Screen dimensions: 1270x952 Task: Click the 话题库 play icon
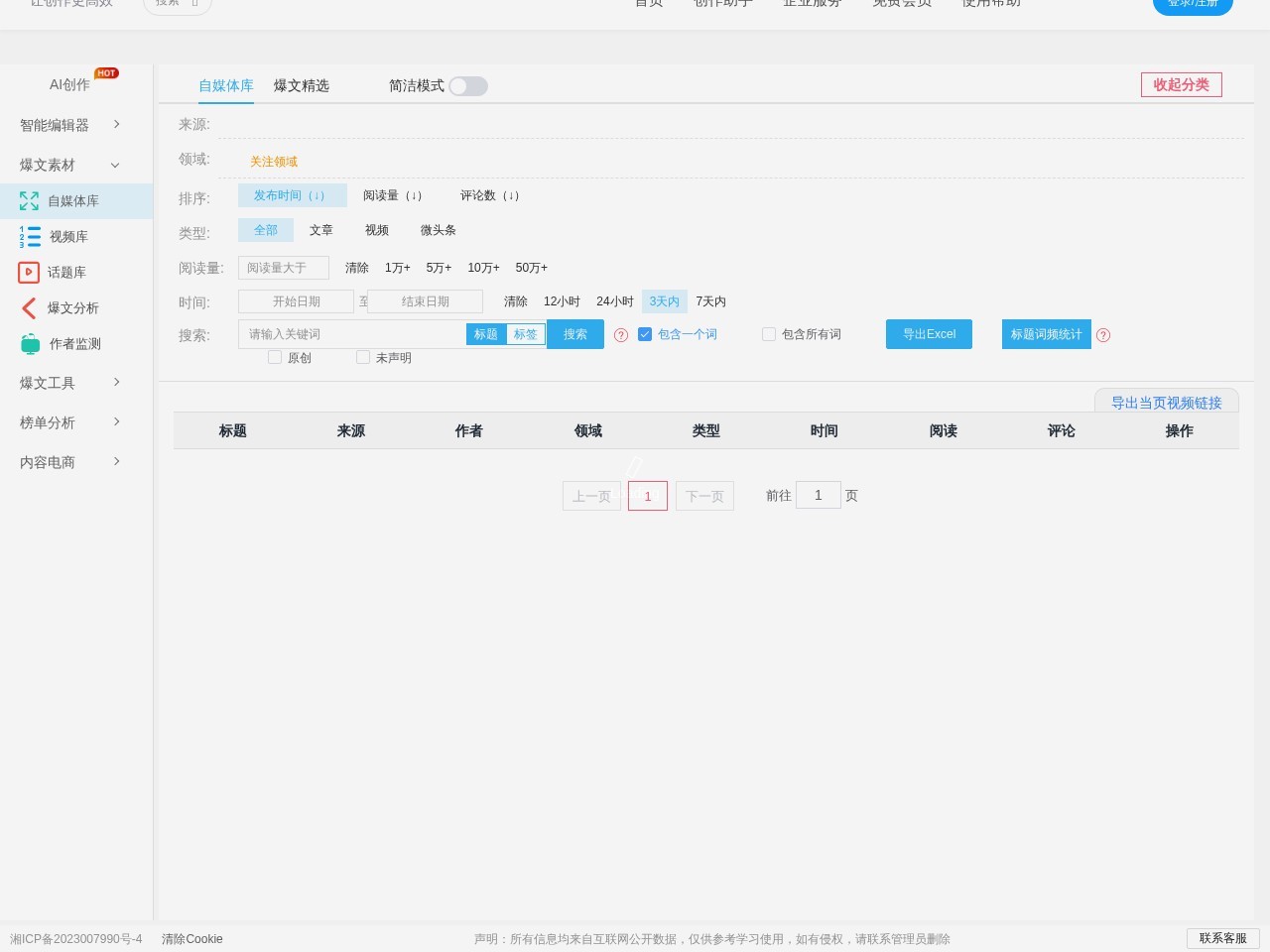tap(28, 272)
